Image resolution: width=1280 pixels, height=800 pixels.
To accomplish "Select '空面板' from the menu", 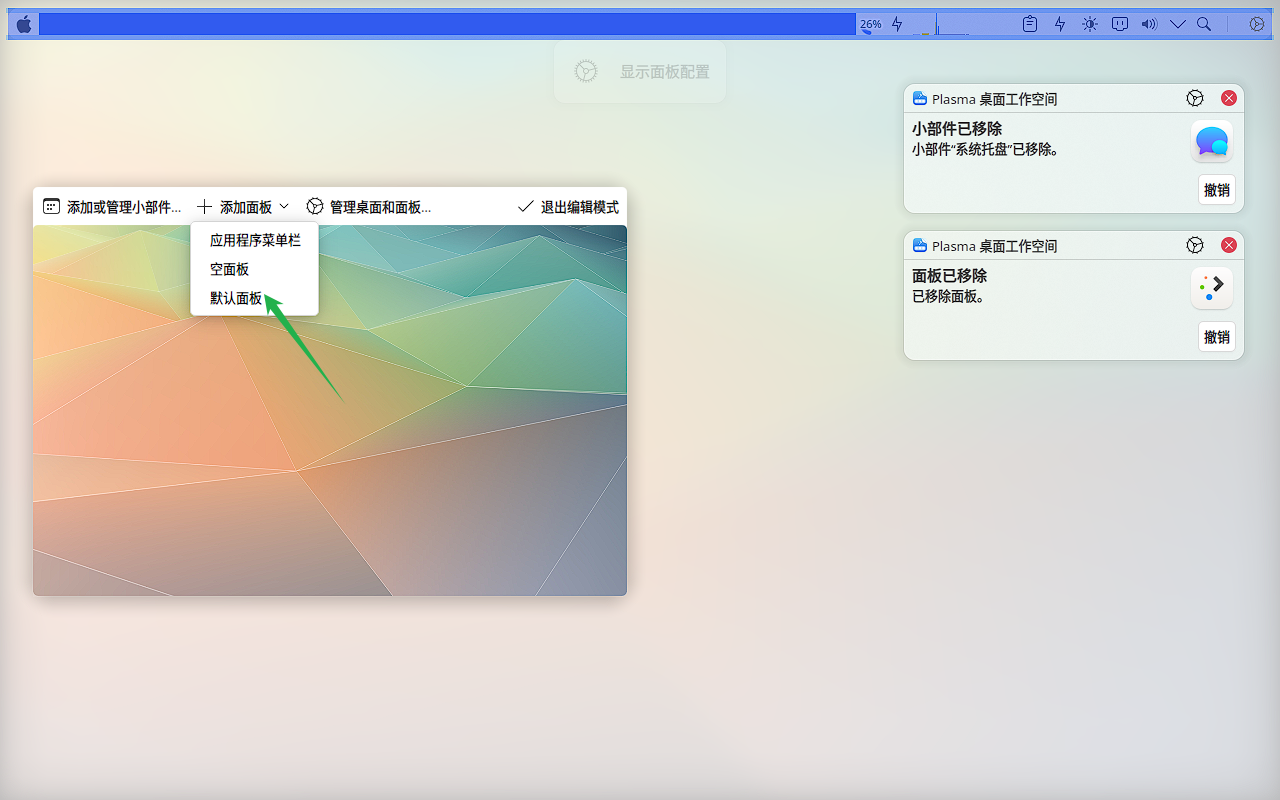I will pyautogui.click(x=230, y=269).
